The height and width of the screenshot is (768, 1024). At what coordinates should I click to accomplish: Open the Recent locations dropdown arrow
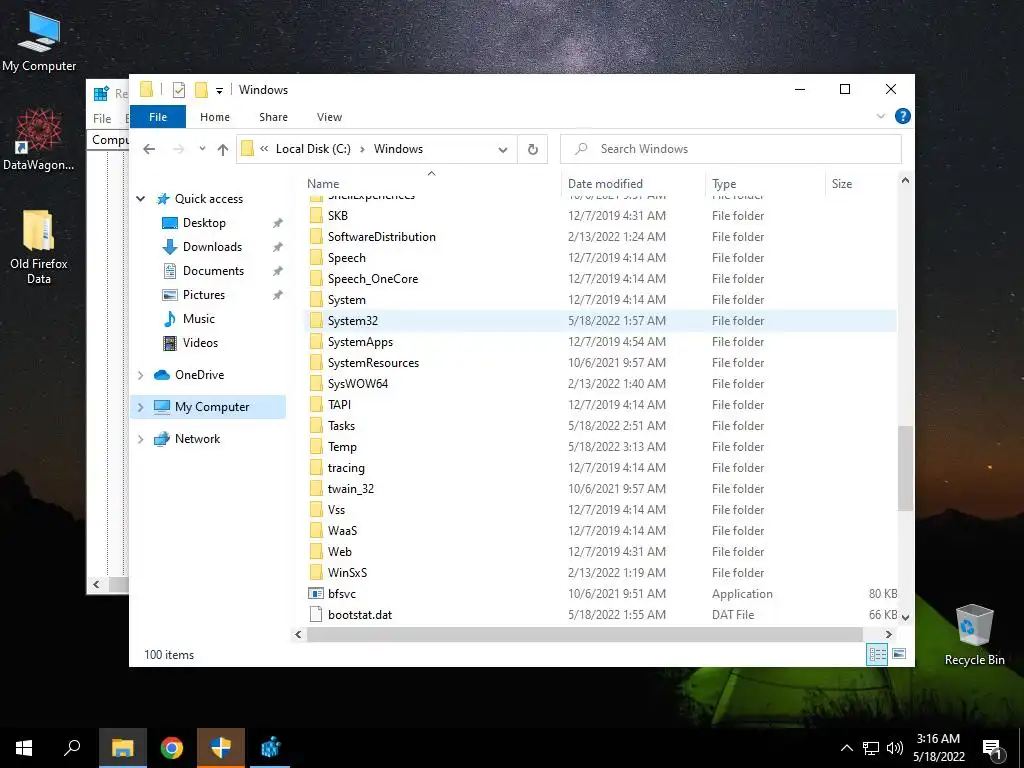pyautogui.click(x=202, y=149)
